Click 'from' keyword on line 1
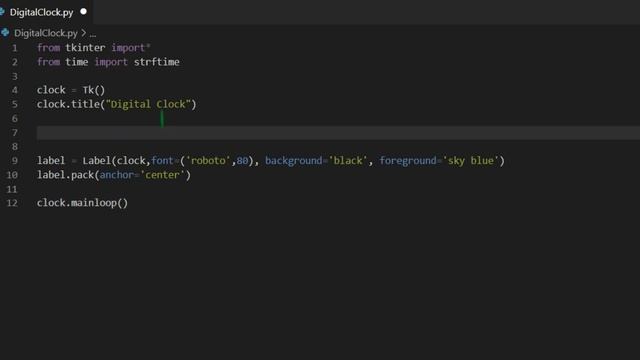The image size is (640, 360). 48,48
